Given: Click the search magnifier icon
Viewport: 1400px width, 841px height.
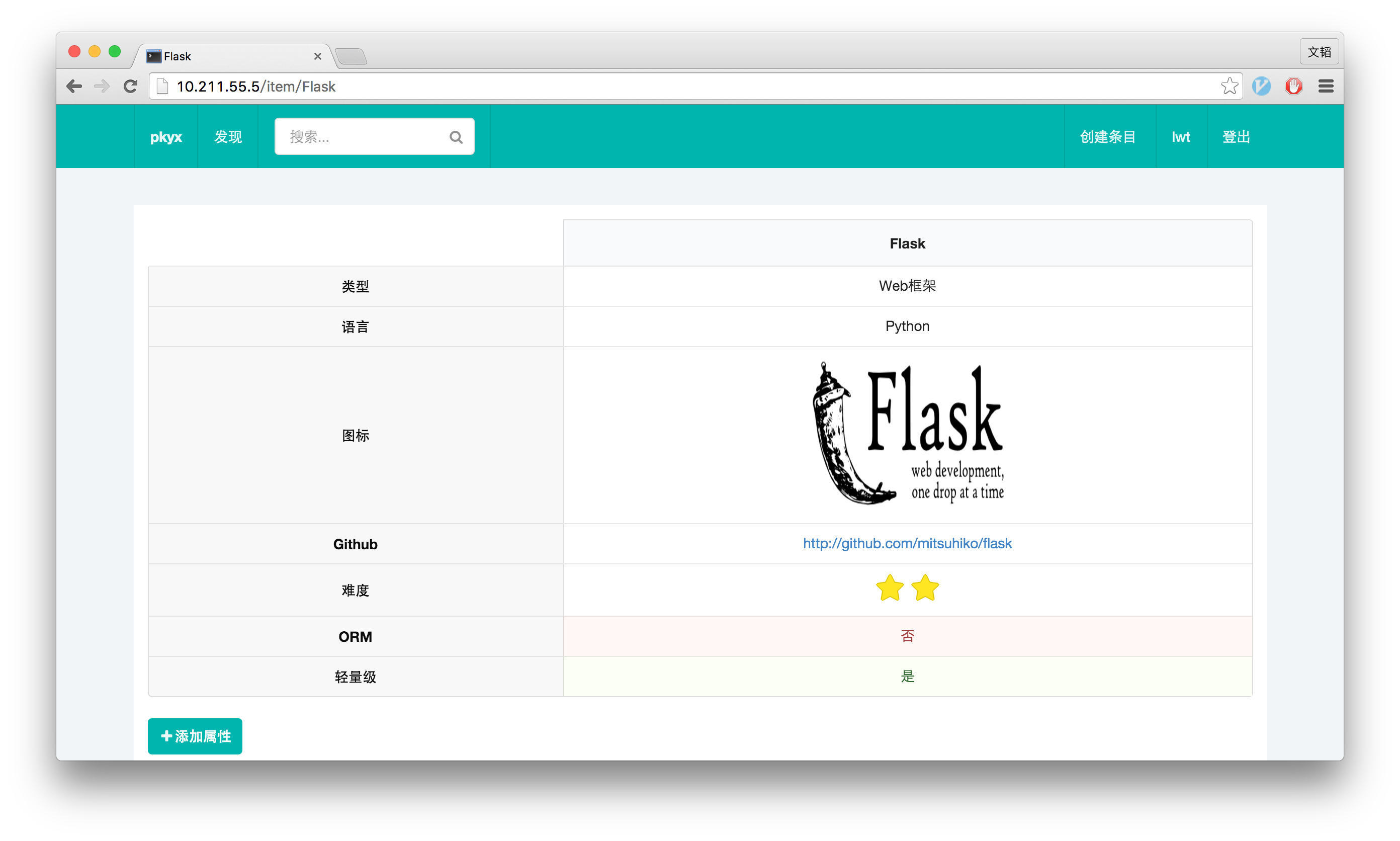Looking at the screenshot, I should (x=456, y=137).
